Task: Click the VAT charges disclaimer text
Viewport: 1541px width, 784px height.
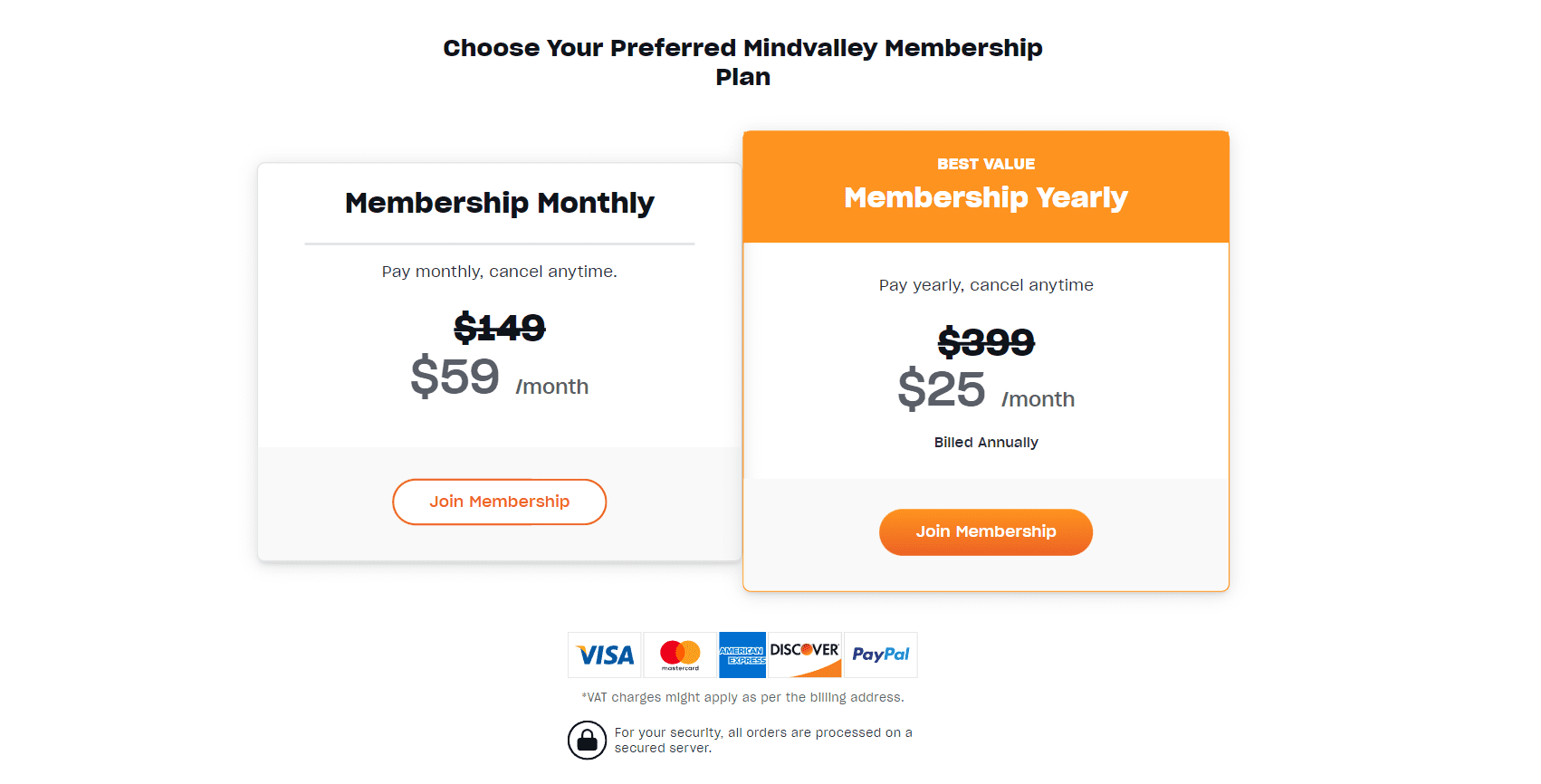Action: pos(742,697)
